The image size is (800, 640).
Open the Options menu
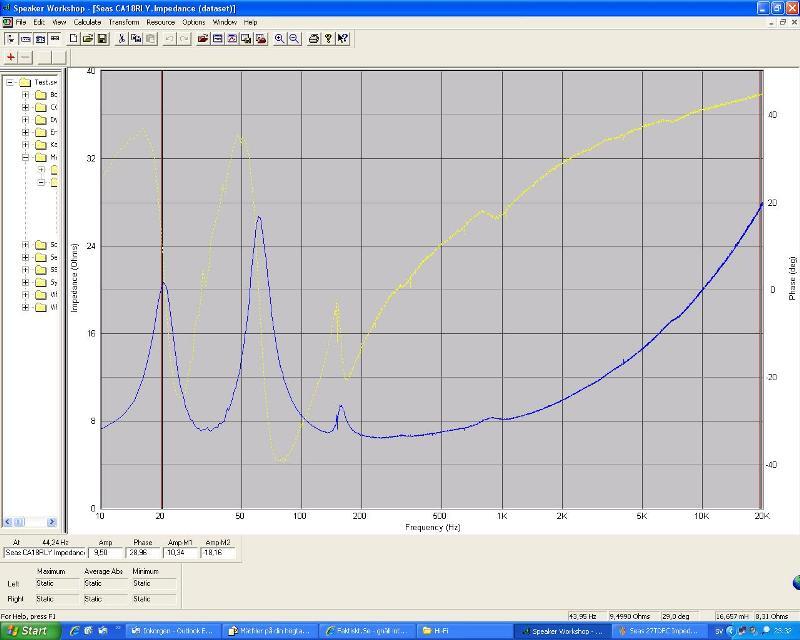click(194, 22)
